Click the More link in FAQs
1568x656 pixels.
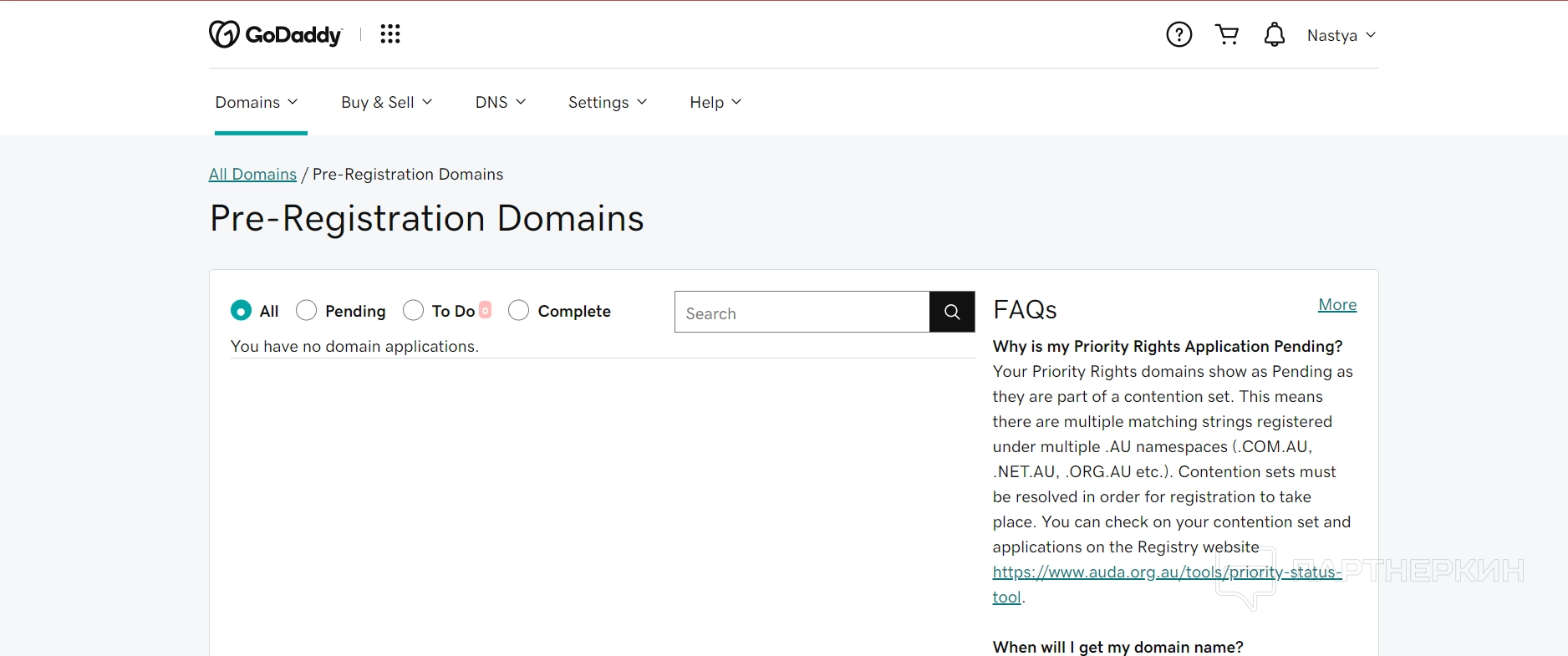coord(1336,305)
